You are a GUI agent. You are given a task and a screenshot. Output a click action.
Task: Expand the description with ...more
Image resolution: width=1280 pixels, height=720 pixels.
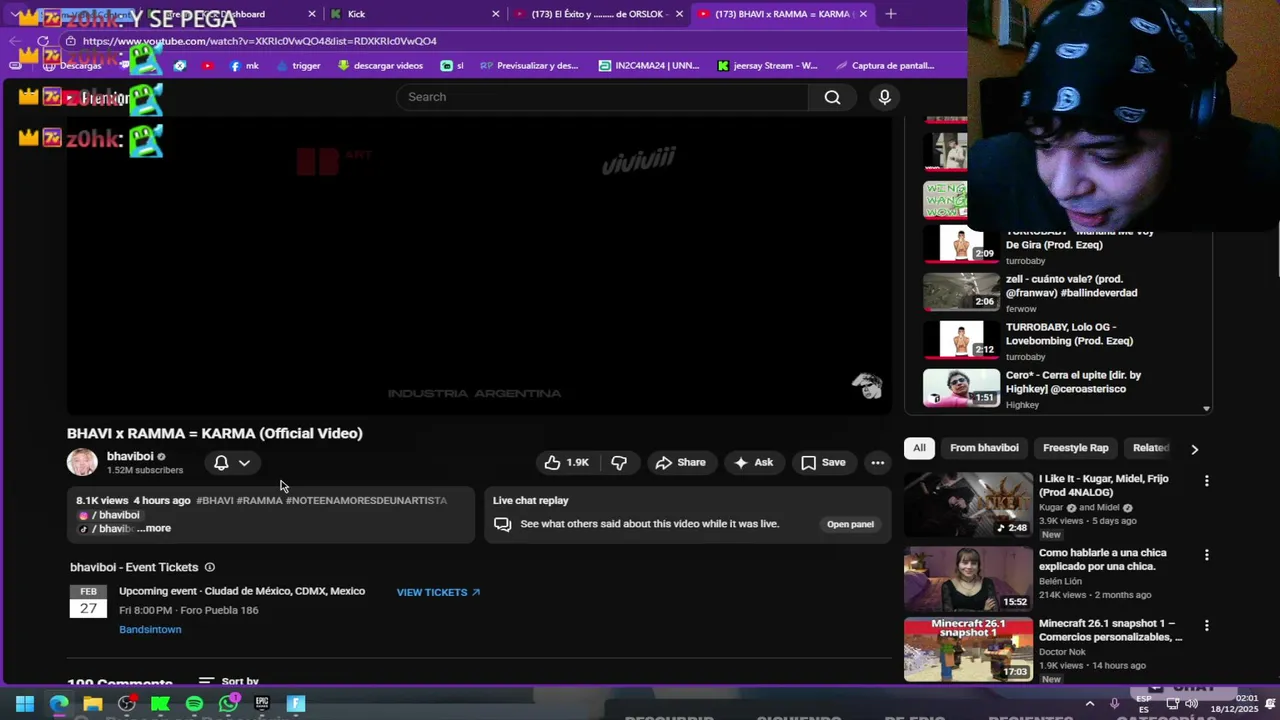(154, 528)
